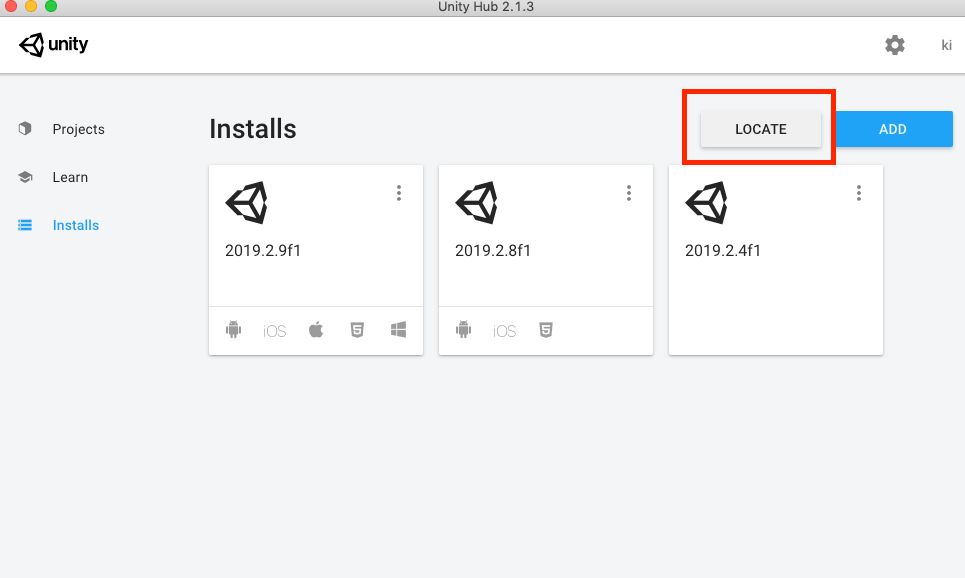
Task: Click the LOCATE button
Action: (761, 129)
